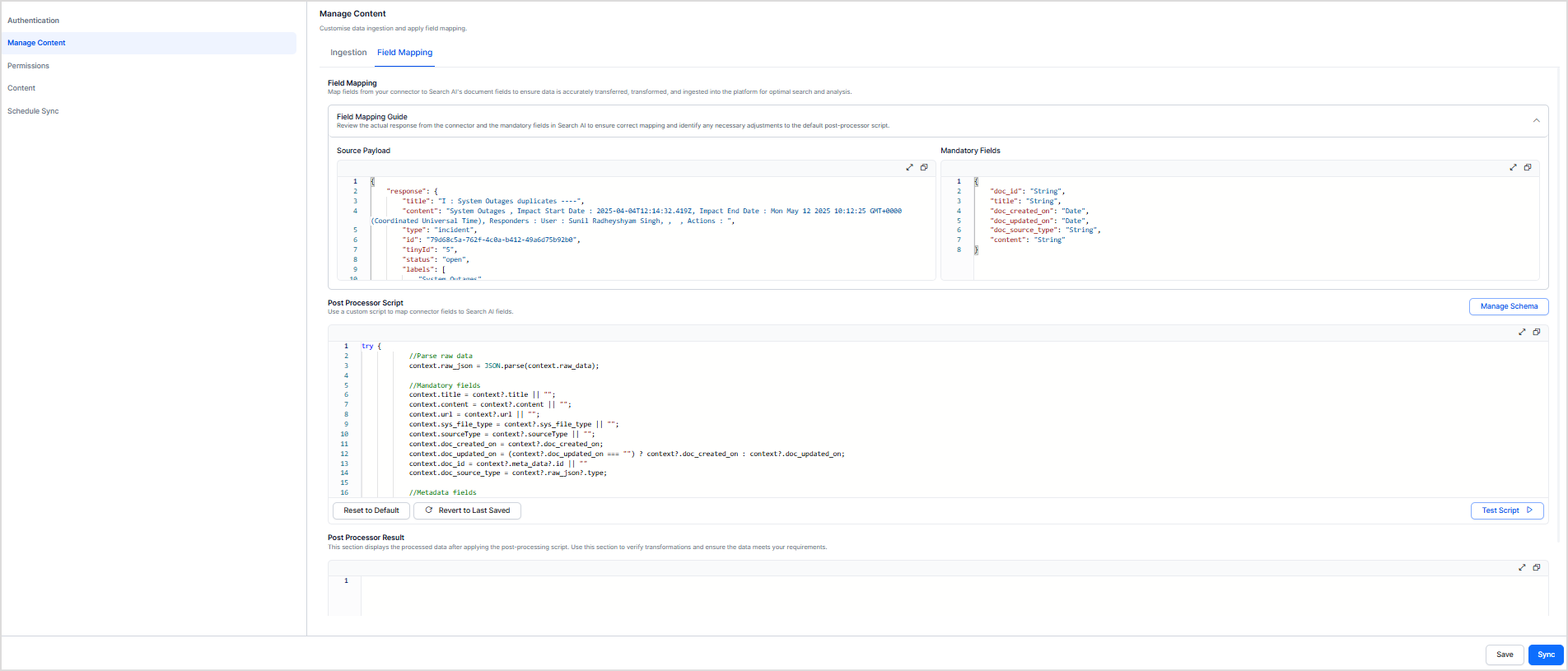Go to Permissions in the sidebar
The height and width of the screenshot is (671, 1568).
point(29,66)
